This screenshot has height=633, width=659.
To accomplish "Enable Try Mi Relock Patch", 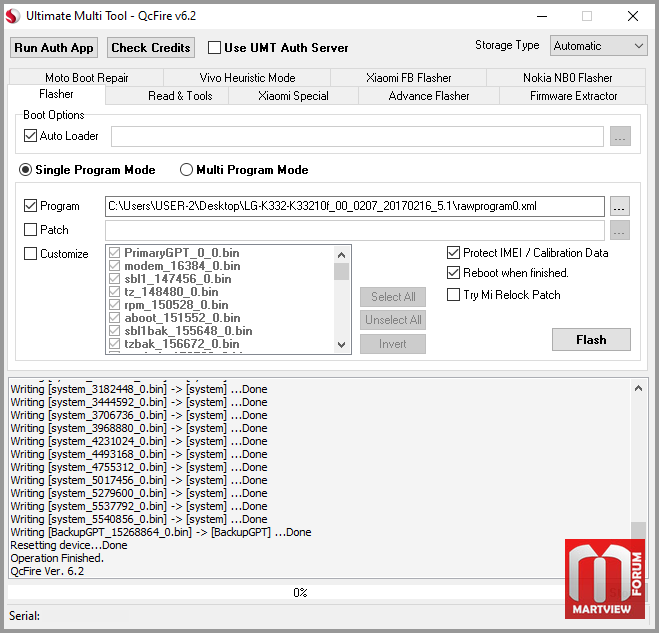I will pos(453,295).
